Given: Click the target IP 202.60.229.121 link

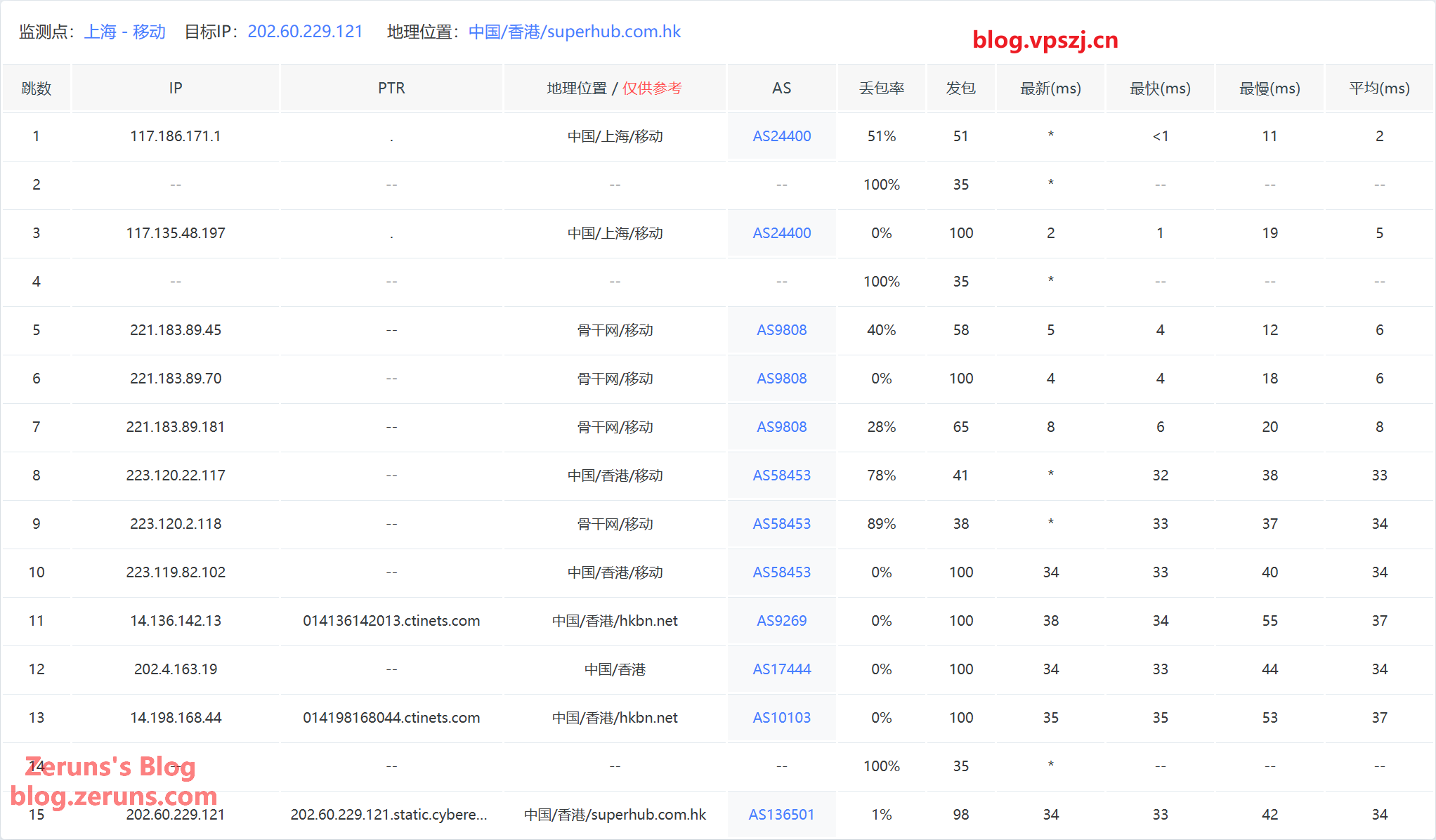Looking at the screenshot, I should [305, 32].
